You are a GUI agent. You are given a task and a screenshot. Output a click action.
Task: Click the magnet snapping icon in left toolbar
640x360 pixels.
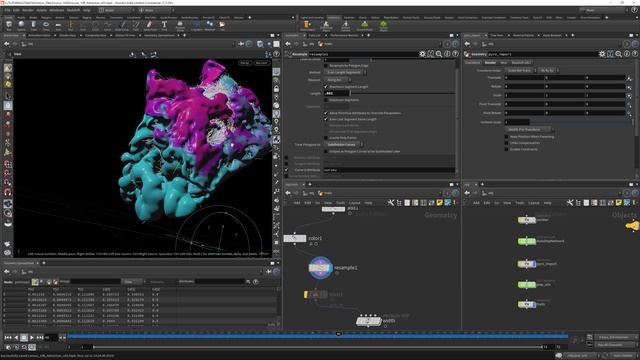[8, 192]
